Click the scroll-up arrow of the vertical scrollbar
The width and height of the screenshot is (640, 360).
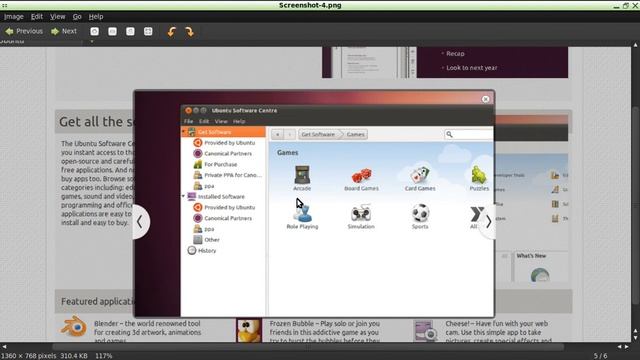pyautogui.click(x=636, y=44)
